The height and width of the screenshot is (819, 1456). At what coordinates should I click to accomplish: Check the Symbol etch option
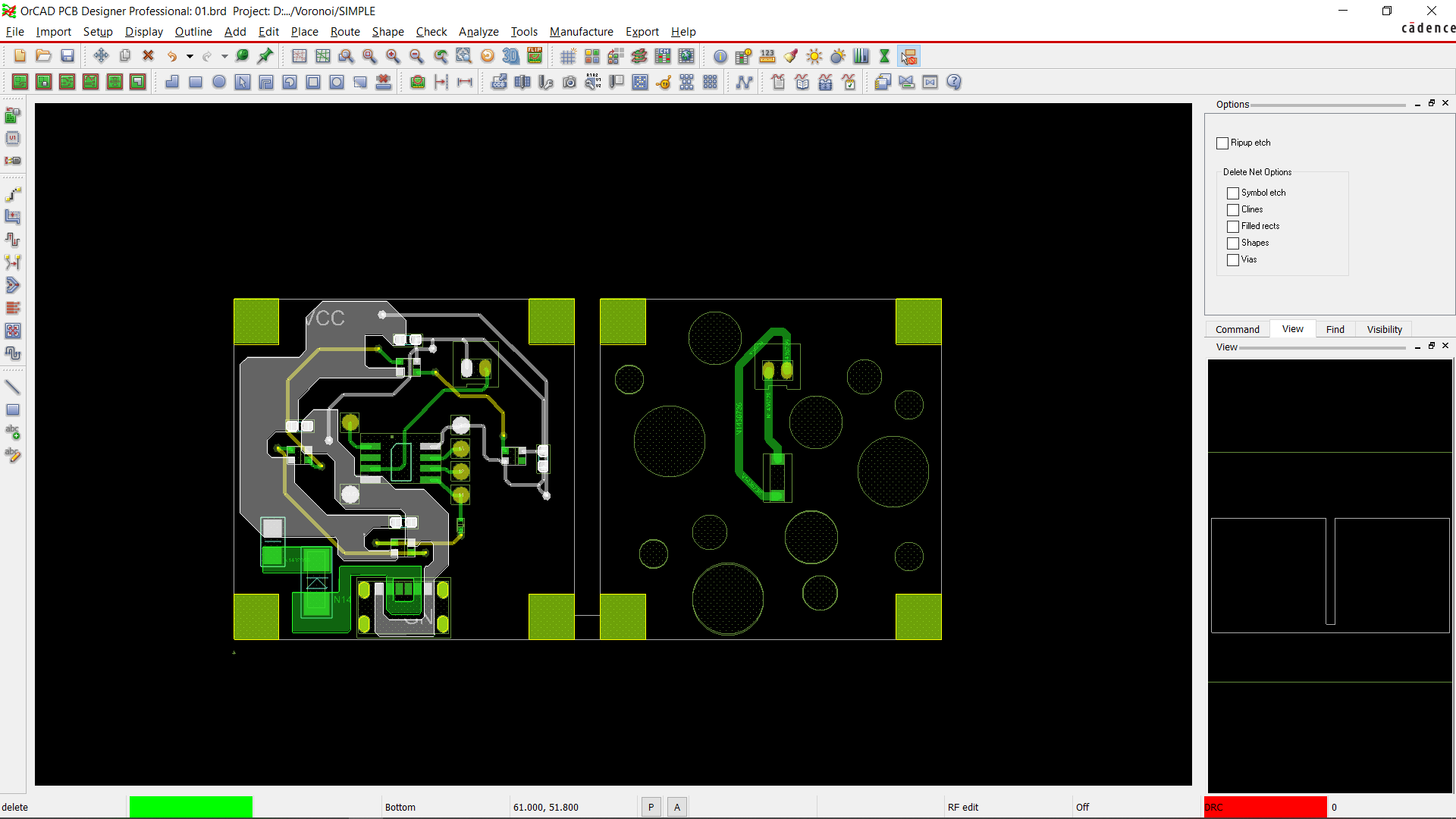pyautogui.click(x=1233, y=193)
